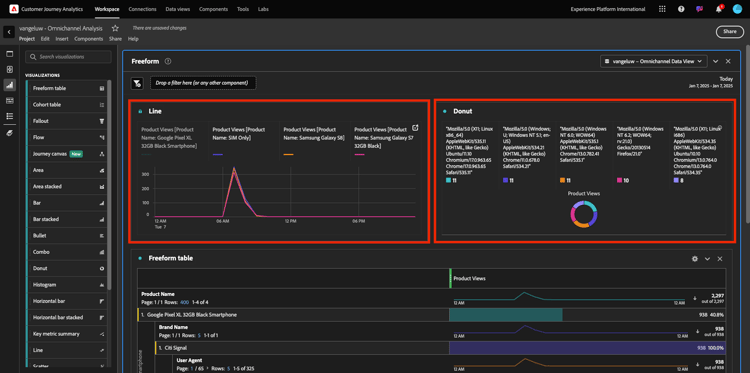Open the app switcher grid icon
The width and height of the screenshot is (750, 373).
click(x=662, y=9)
